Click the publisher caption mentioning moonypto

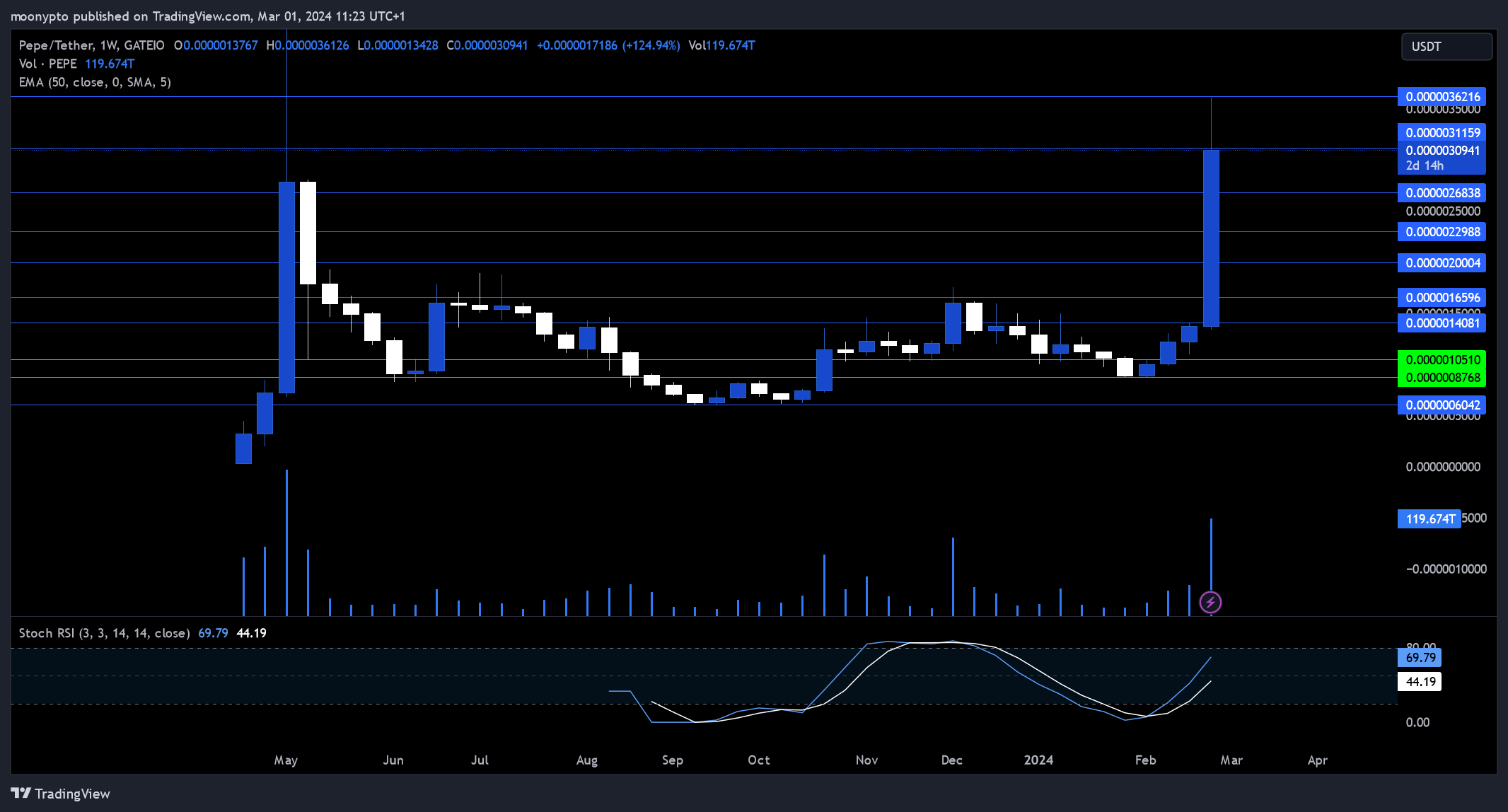coord(208,16)
